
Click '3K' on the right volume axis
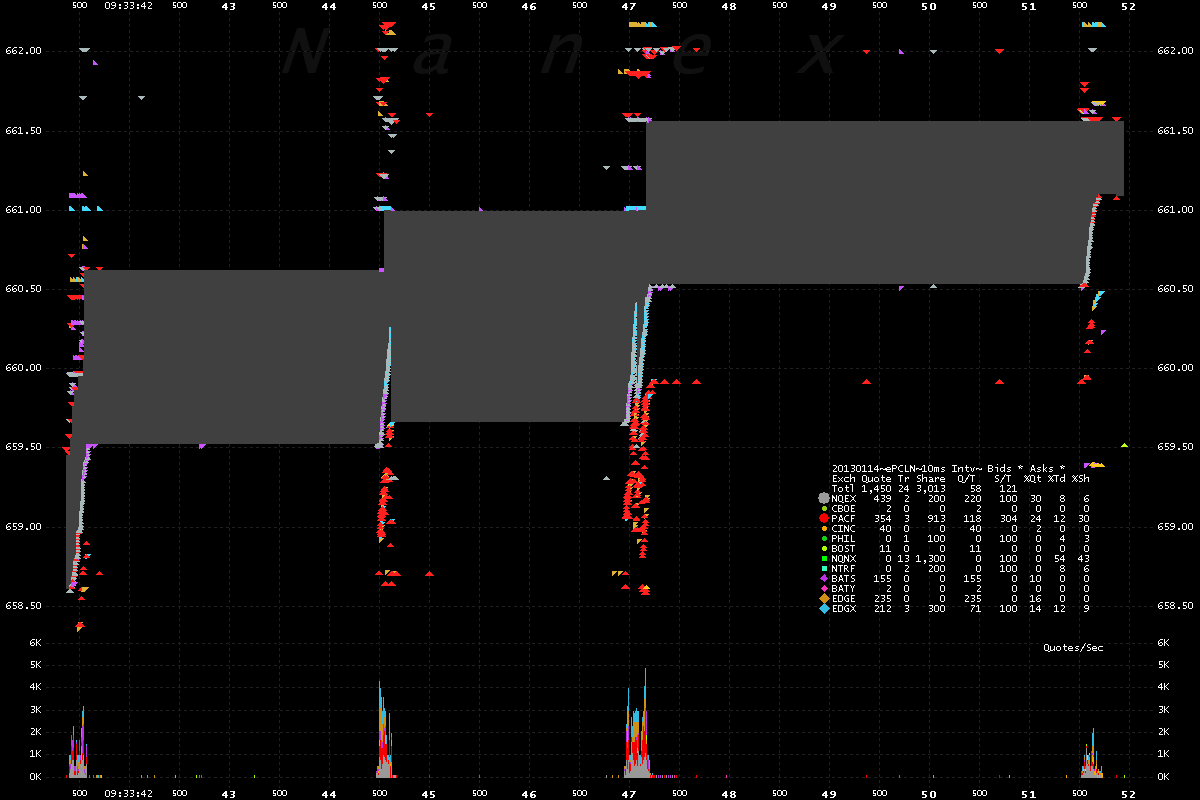(x=1163, y=709)
